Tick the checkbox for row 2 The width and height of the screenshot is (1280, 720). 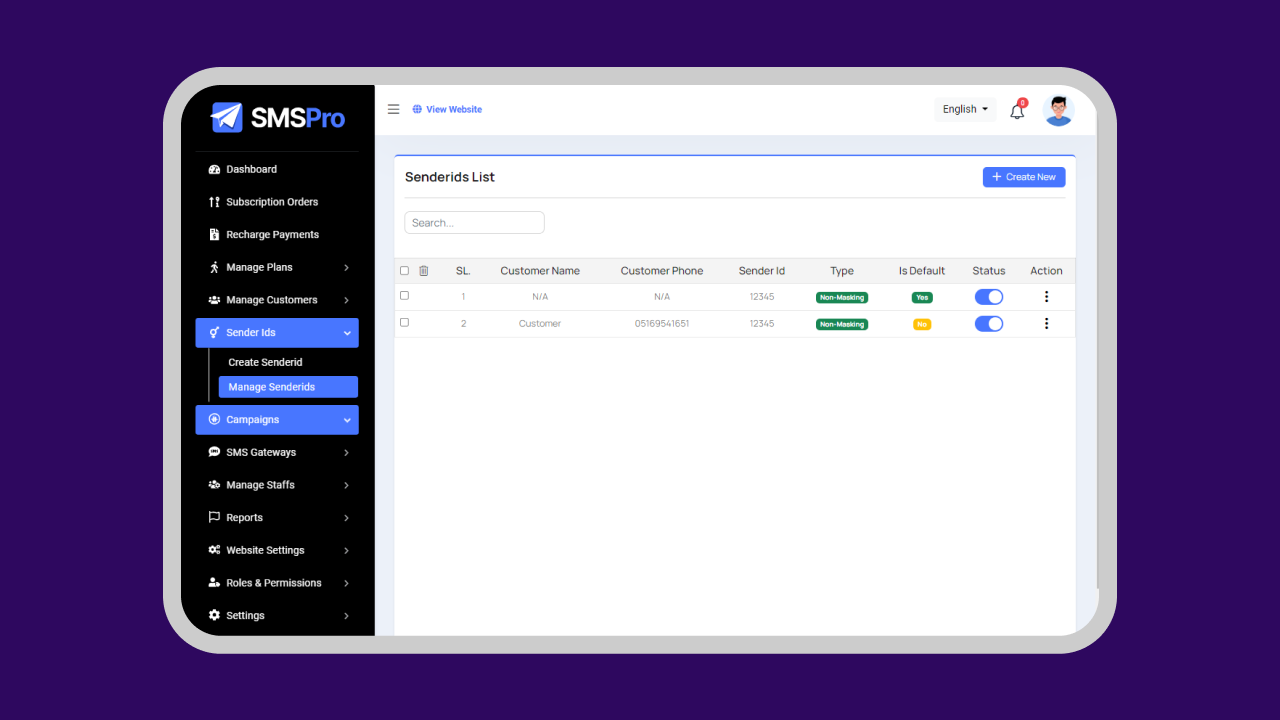tap(404, 322)
